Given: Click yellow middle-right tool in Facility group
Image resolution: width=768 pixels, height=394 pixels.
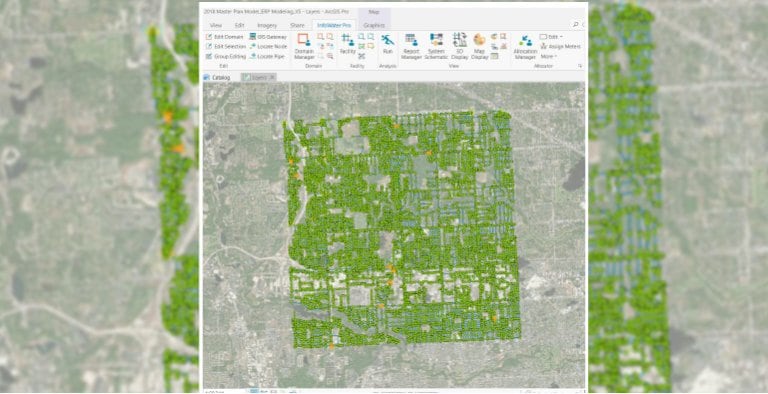Looking at the screenshot, I should 371,47.
